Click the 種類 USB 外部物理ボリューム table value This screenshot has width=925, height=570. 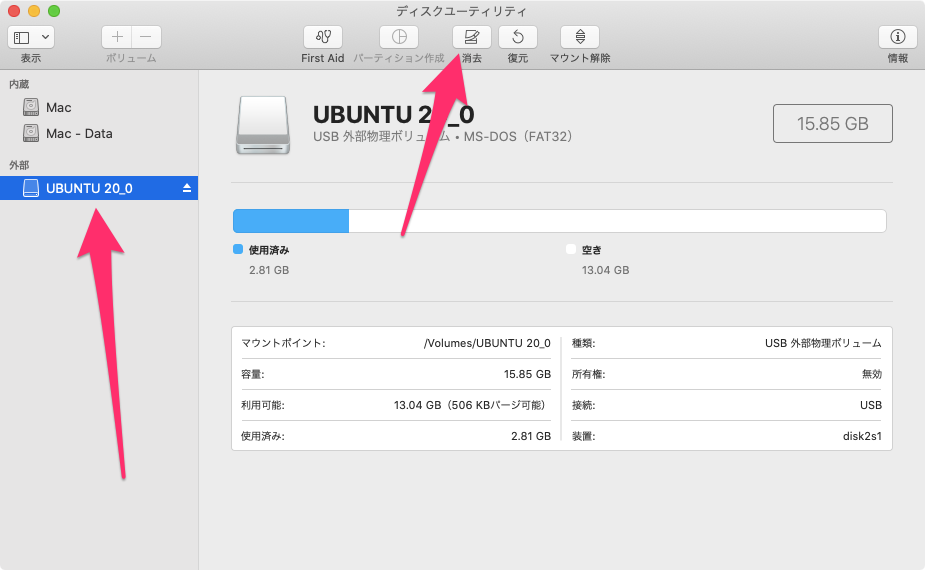click(x=823, y=343)
